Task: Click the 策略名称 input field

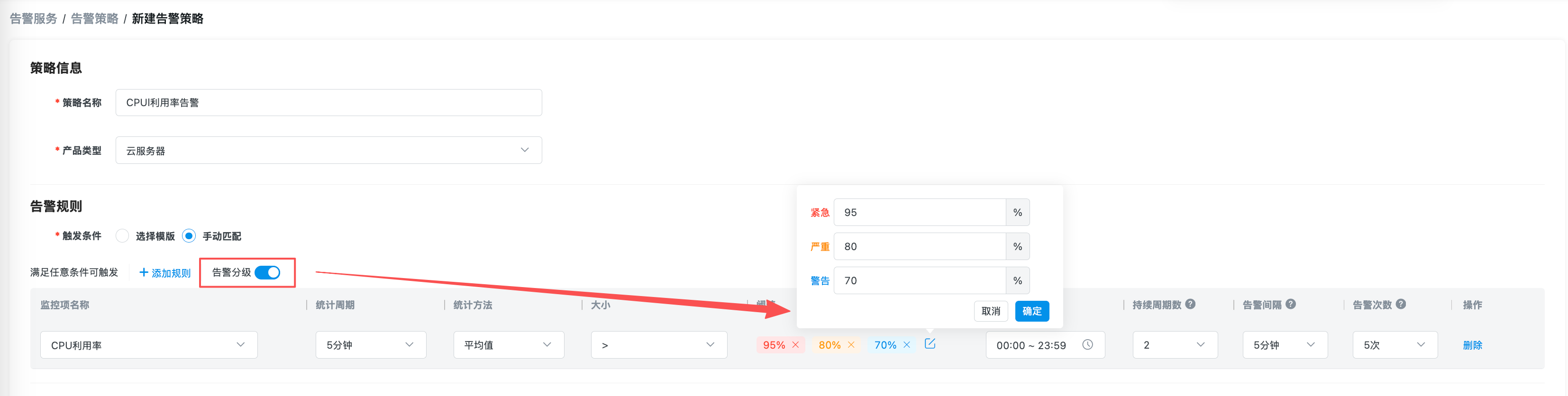Action: 328,103
